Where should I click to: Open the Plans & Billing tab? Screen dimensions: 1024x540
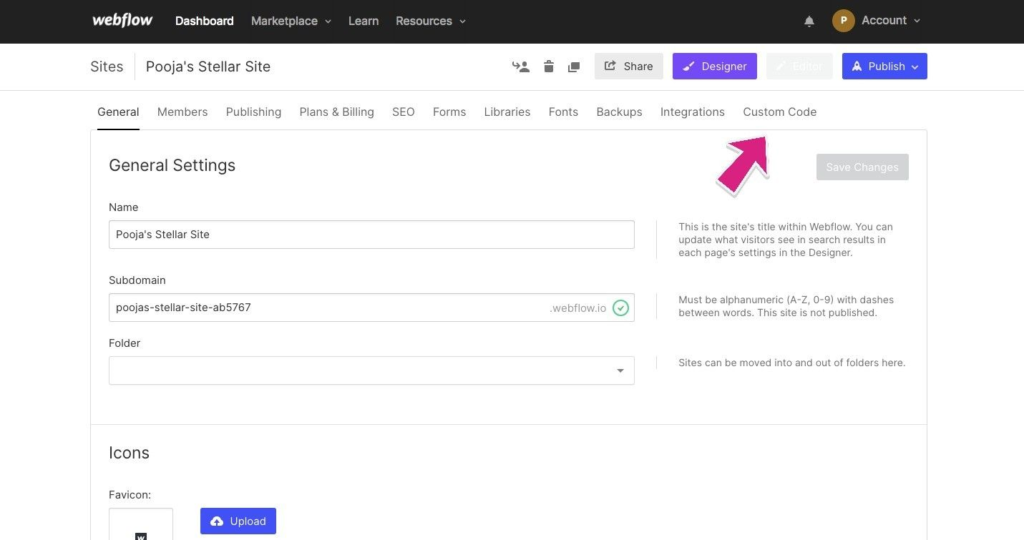(x=336, y=112)
